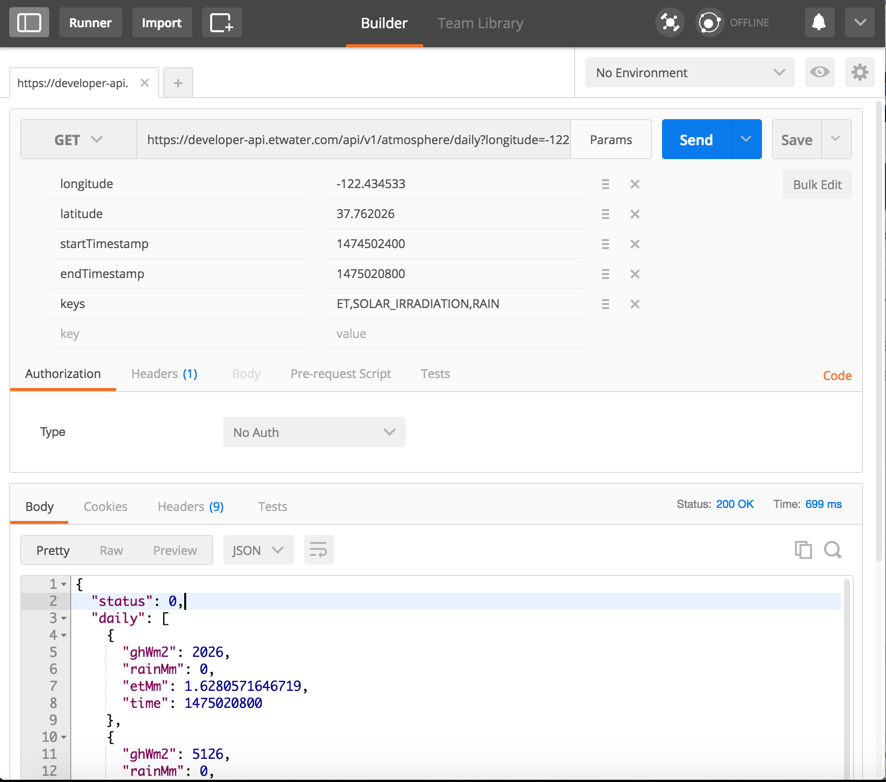Search the response body
Screen dimensions: 886x782
click(832, 549)
